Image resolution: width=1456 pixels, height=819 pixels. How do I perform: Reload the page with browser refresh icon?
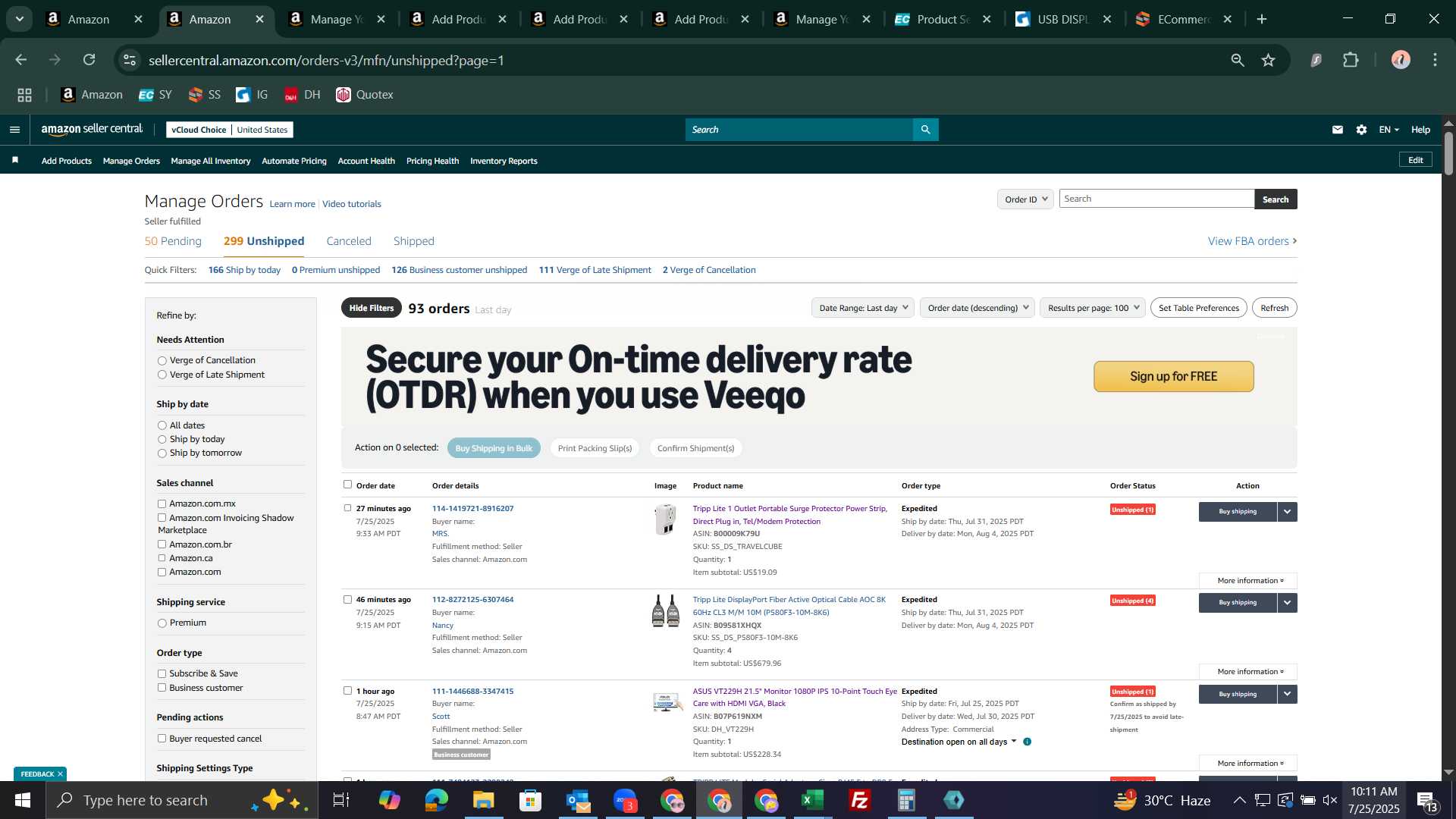[x=89, y=60]
